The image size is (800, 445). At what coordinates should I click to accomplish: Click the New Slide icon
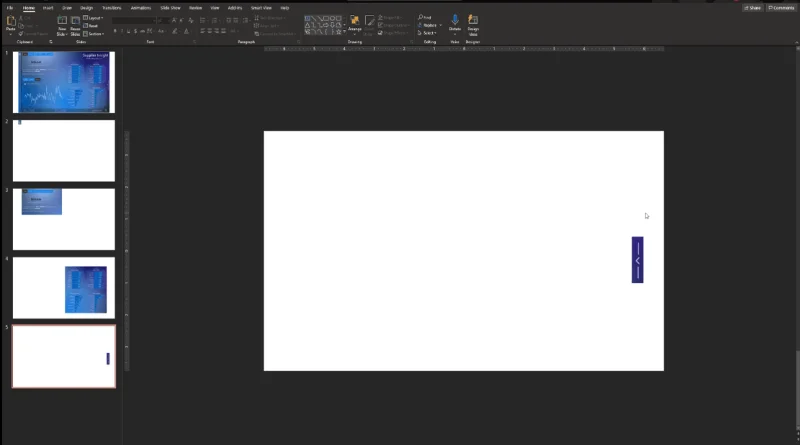[62, 20]
